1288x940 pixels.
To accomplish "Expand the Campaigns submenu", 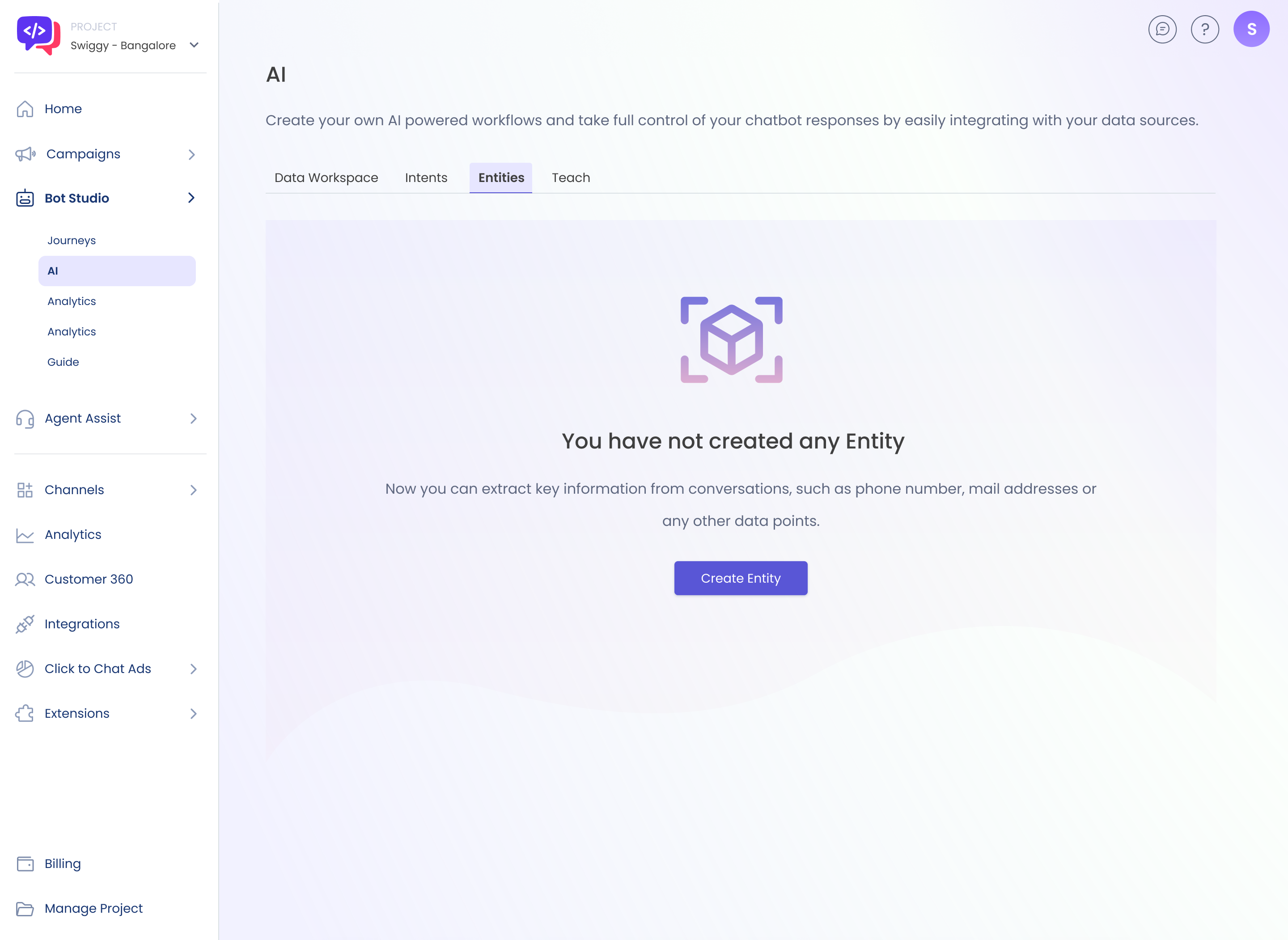I will (x=192, y=153).
